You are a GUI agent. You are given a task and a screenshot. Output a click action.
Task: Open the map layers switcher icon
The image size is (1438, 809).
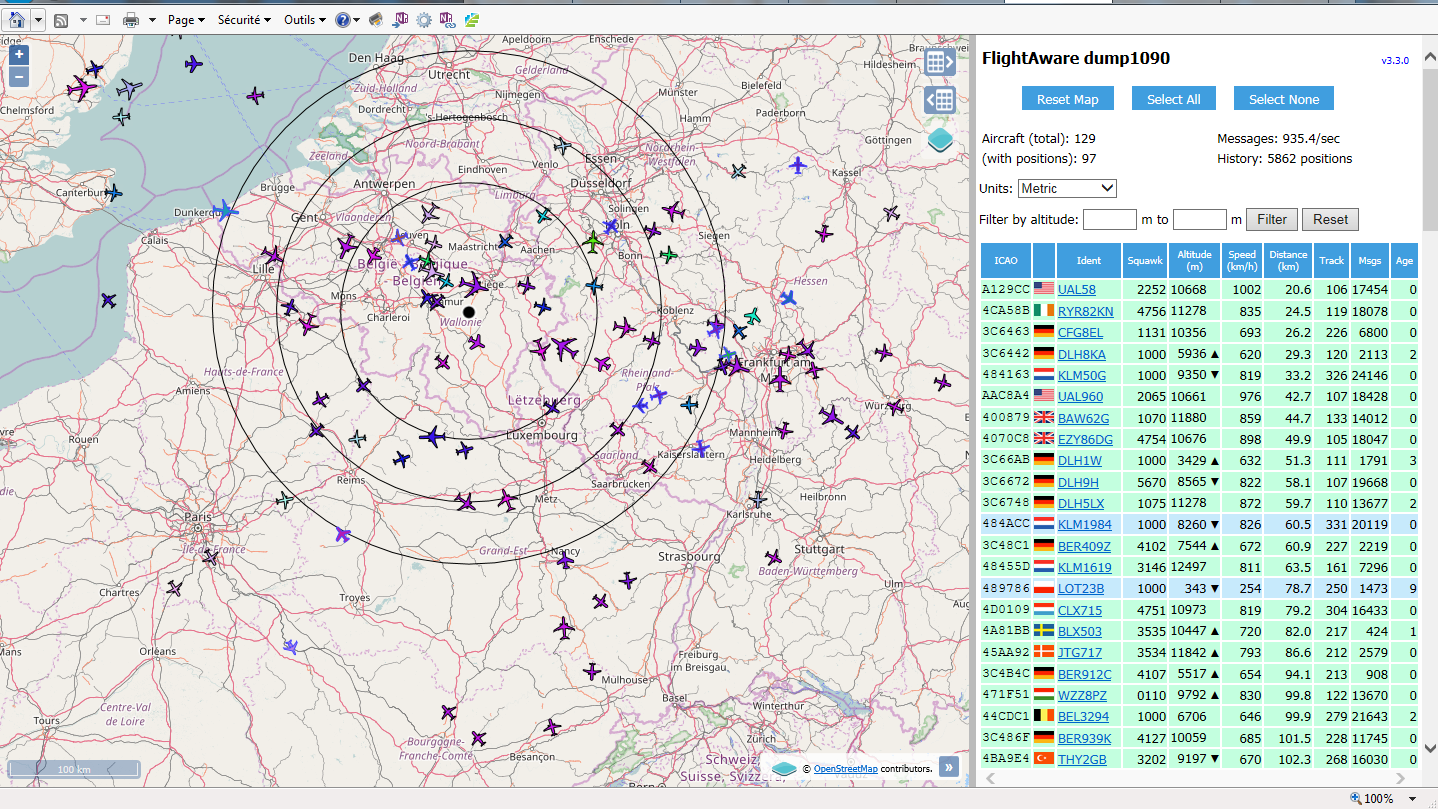point(940,140)
